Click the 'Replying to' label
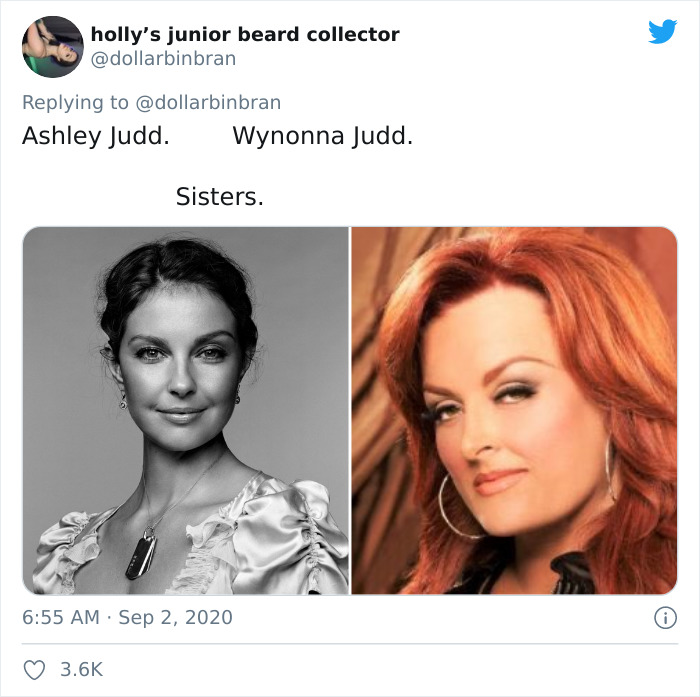The height and width of the screenshot is (697, 700). point(75,102)
